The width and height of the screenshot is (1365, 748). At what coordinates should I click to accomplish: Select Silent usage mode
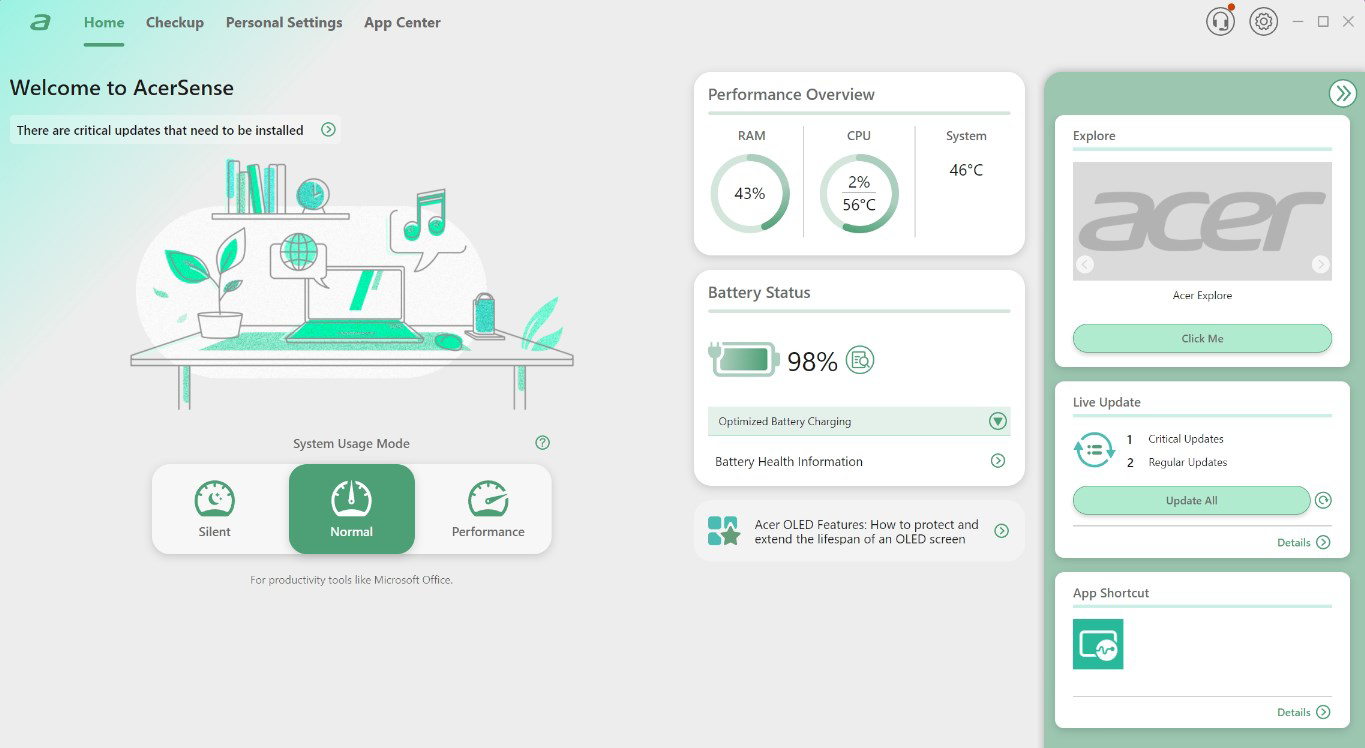(215, 509)
